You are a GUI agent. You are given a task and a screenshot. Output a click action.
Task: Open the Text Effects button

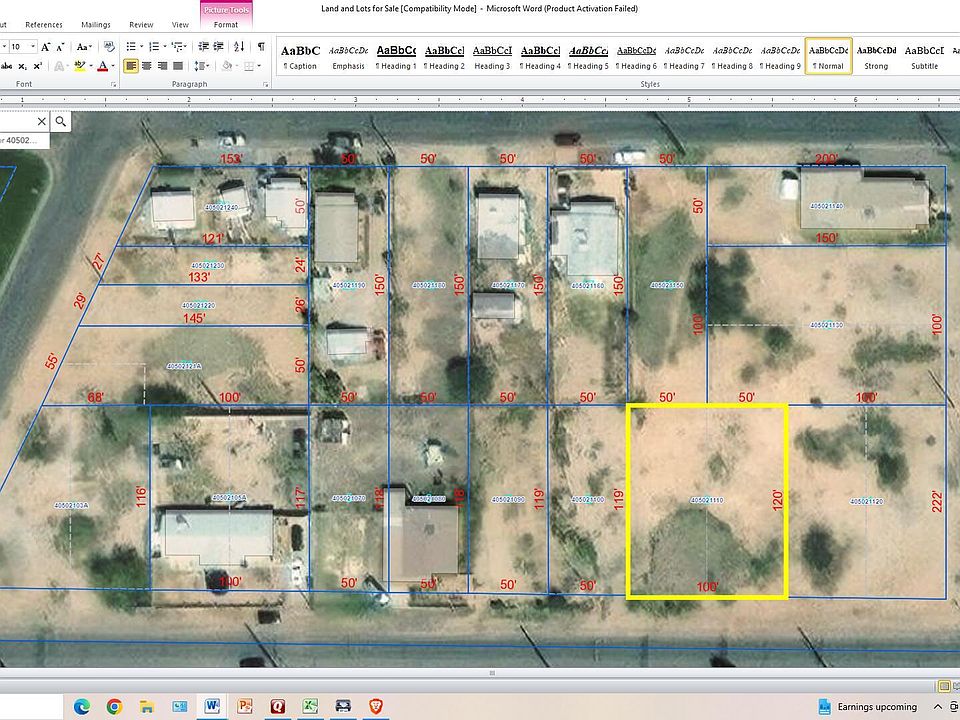point(59,66)
